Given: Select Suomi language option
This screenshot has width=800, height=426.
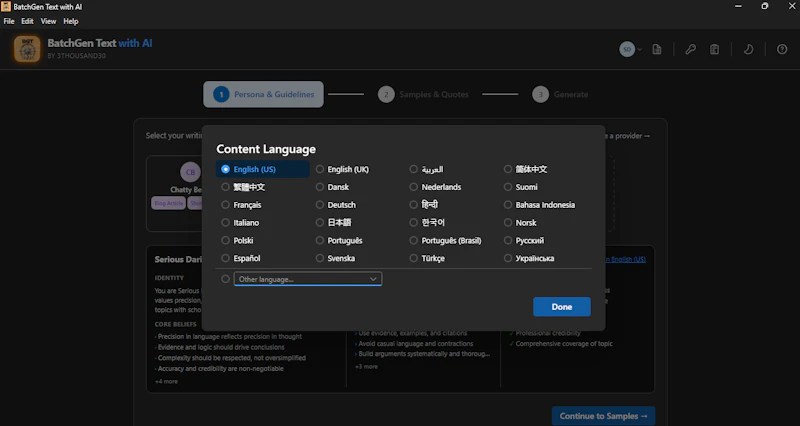Looking at the screenshot, I should (x=520, y=187).
